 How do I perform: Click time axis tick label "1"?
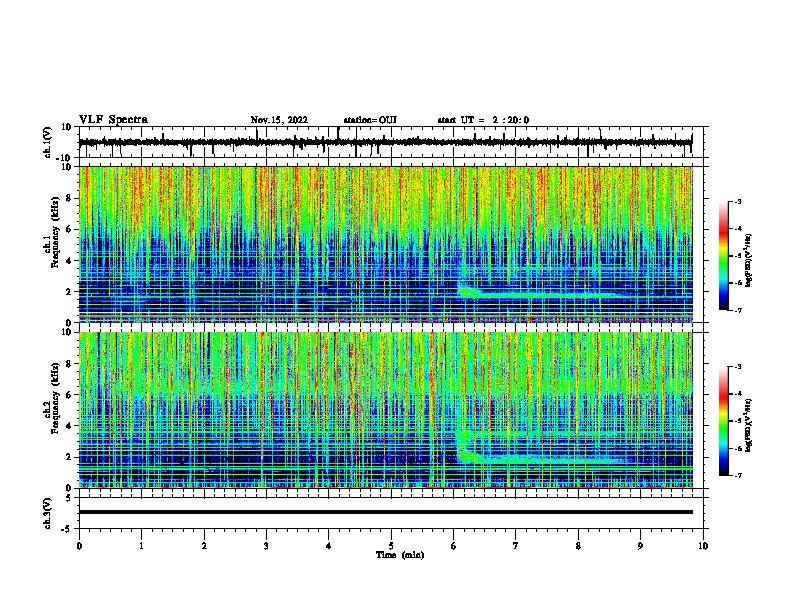[141, 546]
